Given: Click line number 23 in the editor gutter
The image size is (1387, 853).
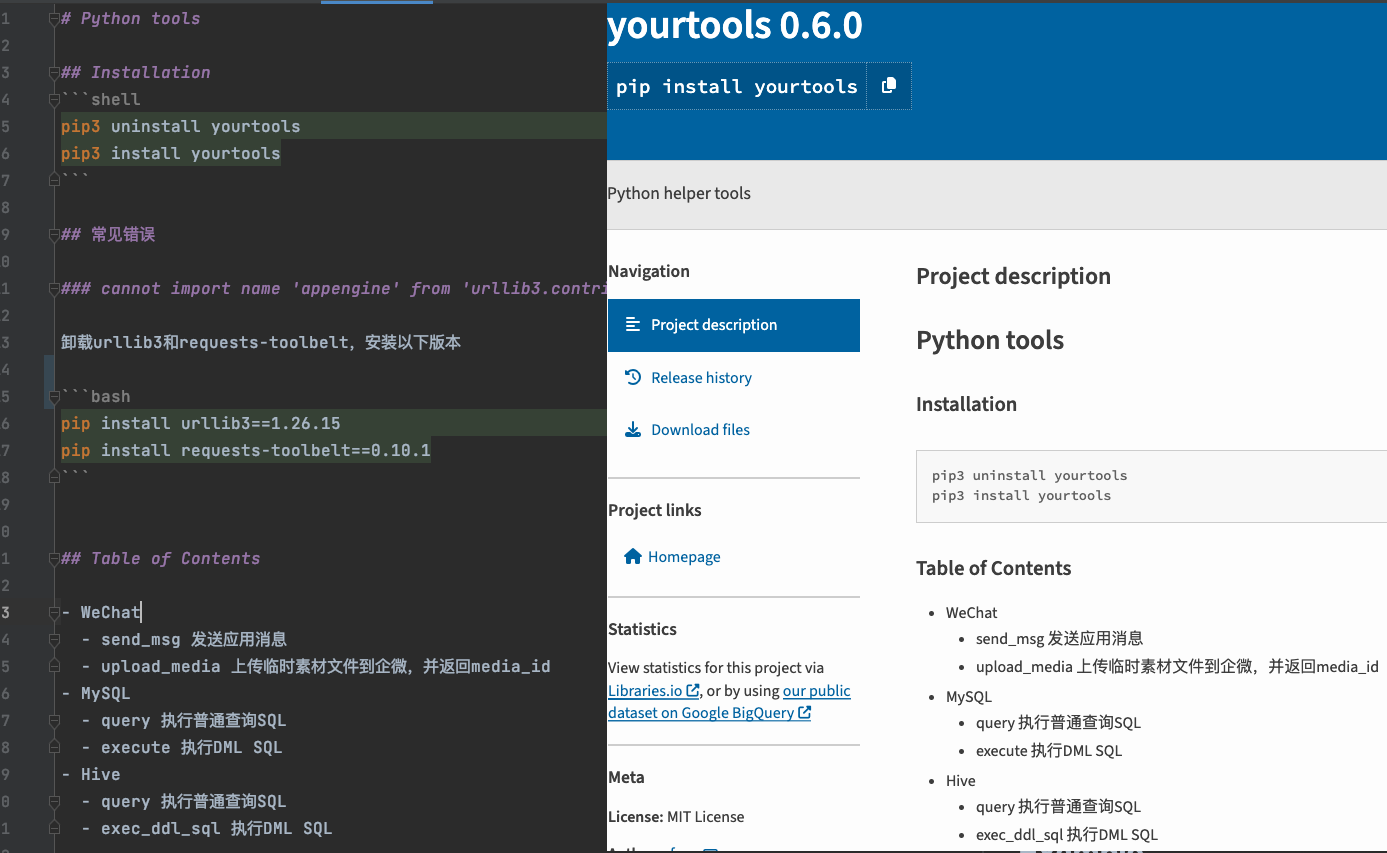Looking at the screenshot, I should [x=10, y=612].
